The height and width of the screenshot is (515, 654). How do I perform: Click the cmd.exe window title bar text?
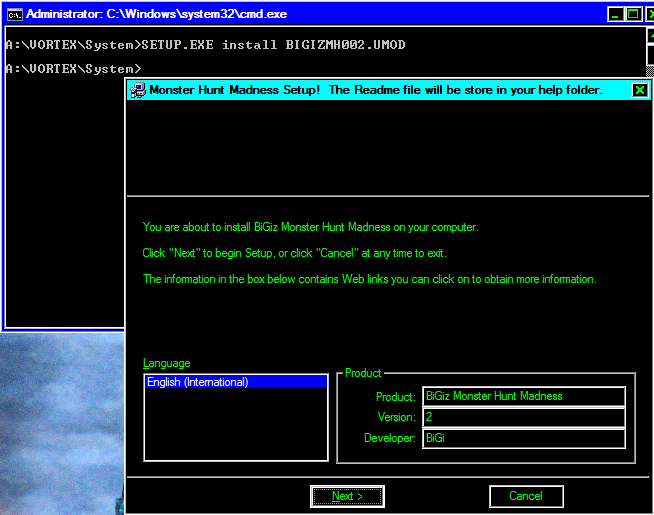[x=156, y=14]
